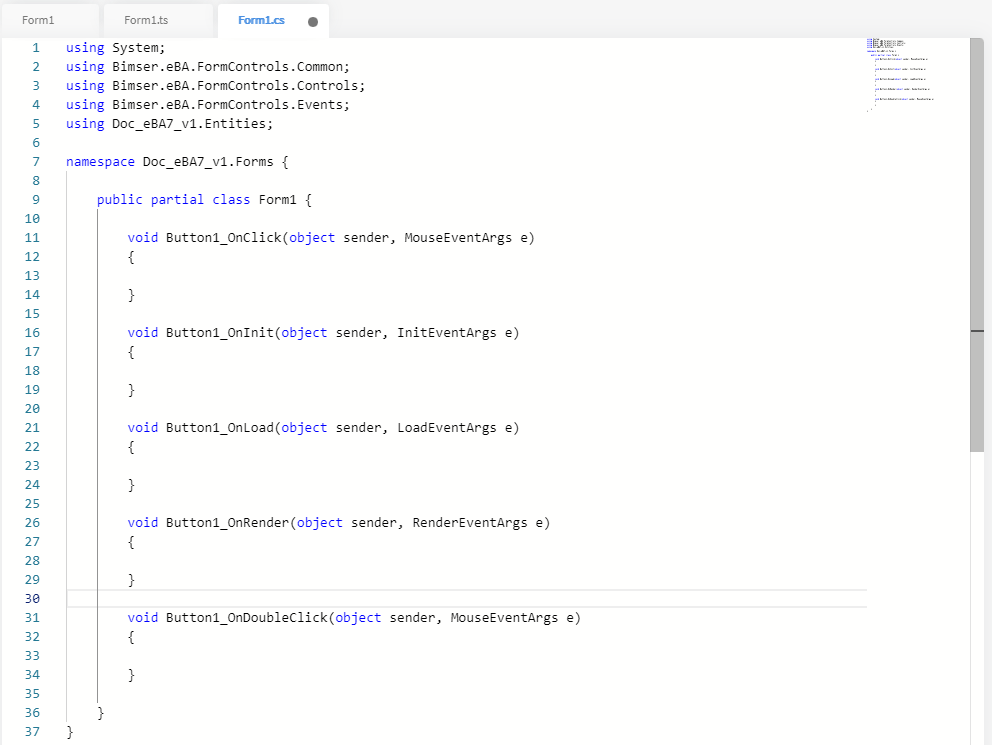
Task: Click the Button1_OnDoubleClick method name
Action: [x=246, y=618]
